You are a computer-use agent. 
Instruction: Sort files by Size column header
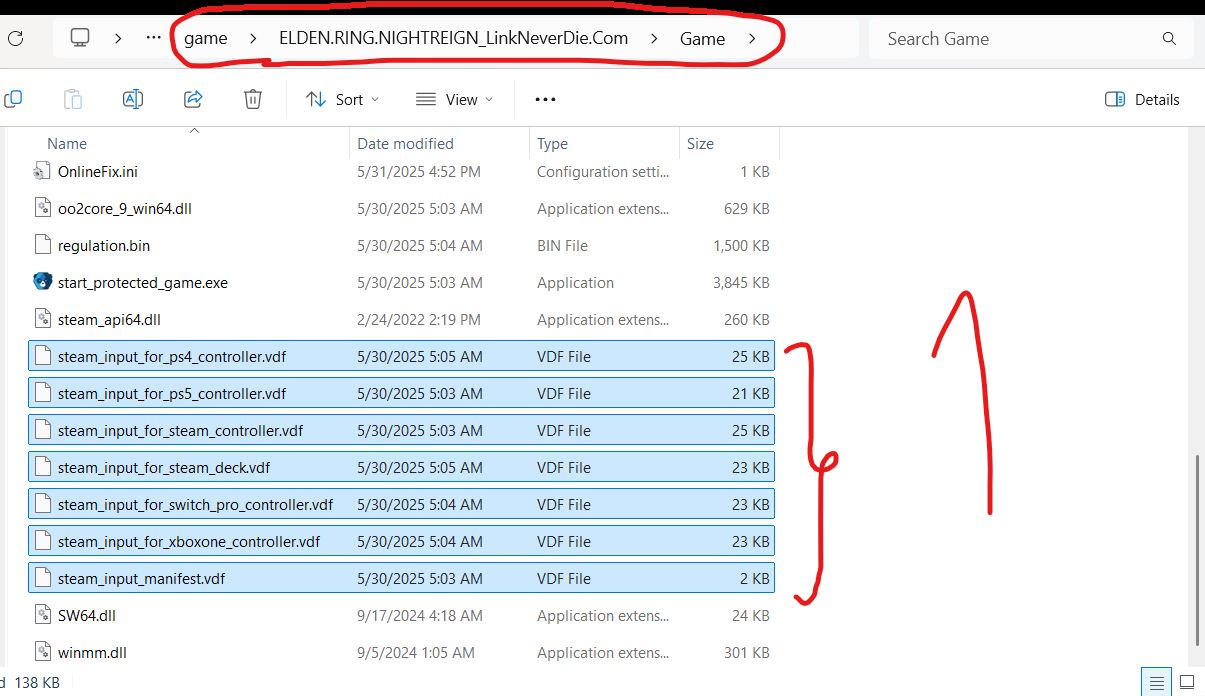[x=700, y=143]
